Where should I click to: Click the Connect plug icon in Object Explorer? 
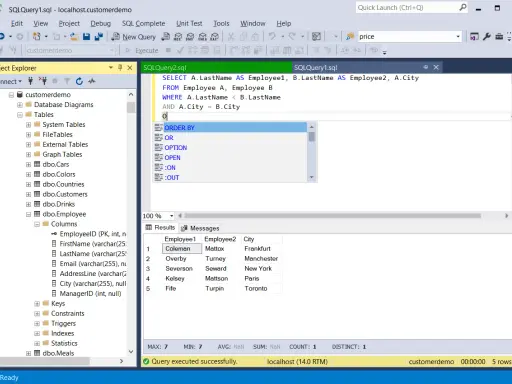[30, 81]
